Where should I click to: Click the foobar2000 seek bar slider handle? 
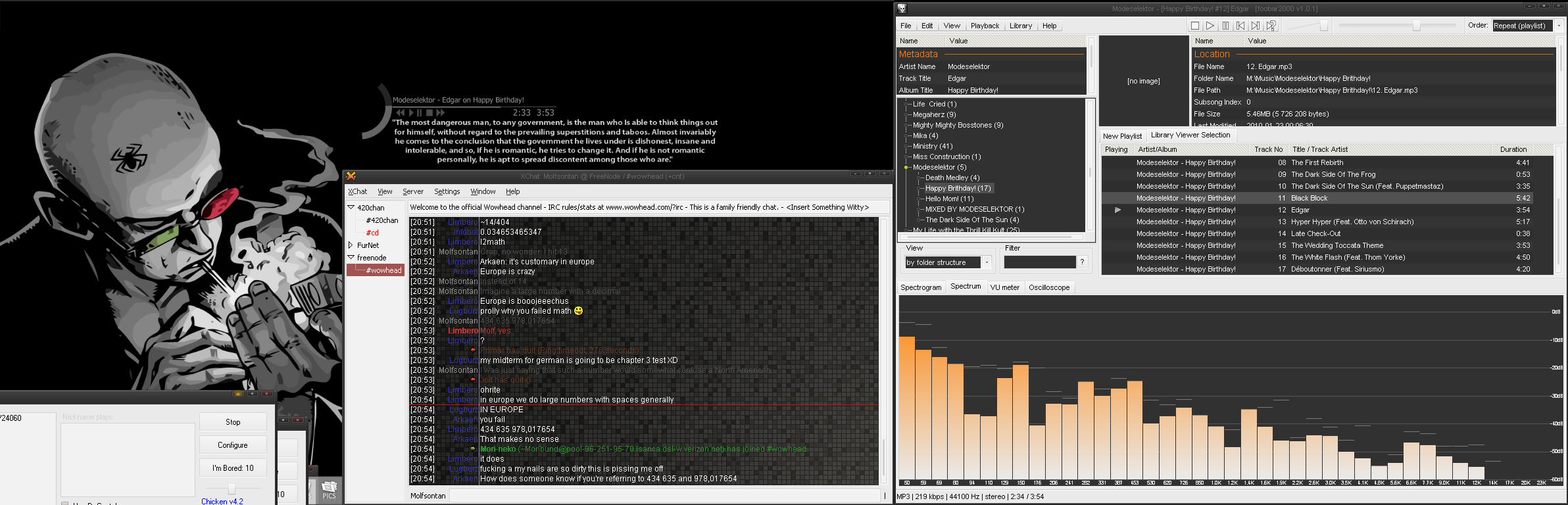pyautogui.click(x=1417, y=26)
